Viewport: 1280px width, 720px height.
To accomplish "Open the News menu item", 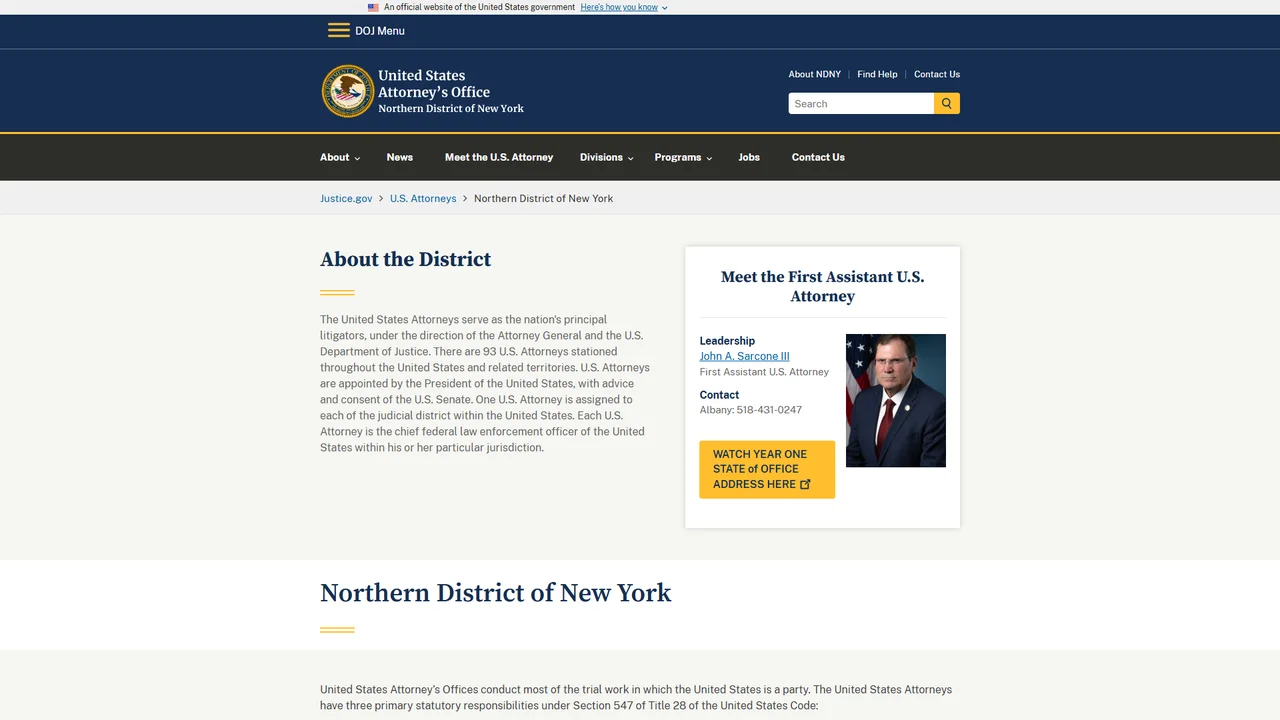I will pos(400,157).
